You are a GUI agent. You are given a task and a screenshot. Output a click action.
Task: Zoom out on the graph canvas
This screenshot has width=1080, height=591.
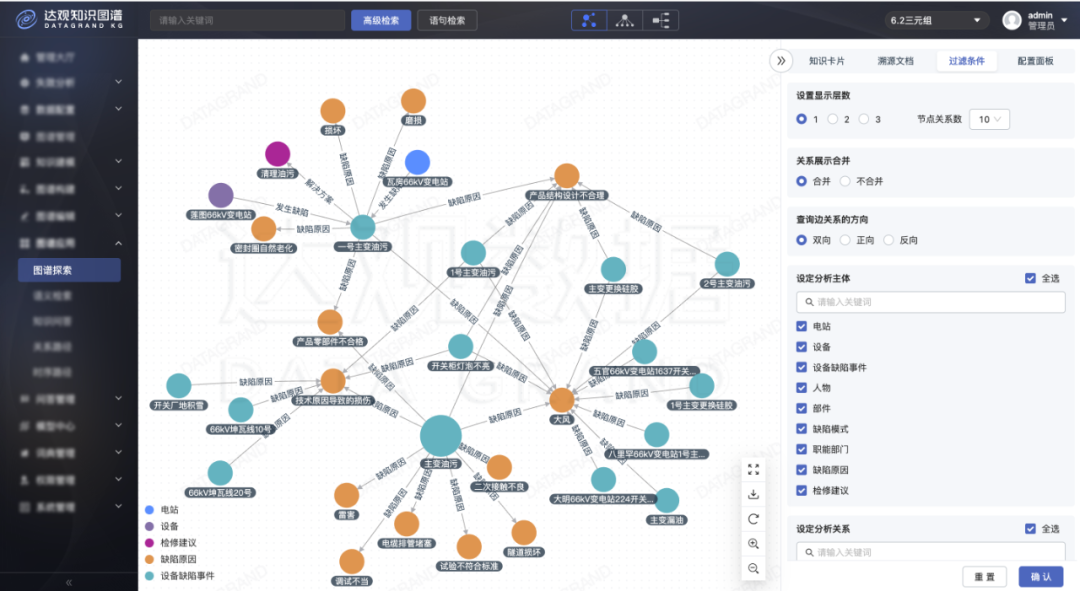[x=754, y=568]
